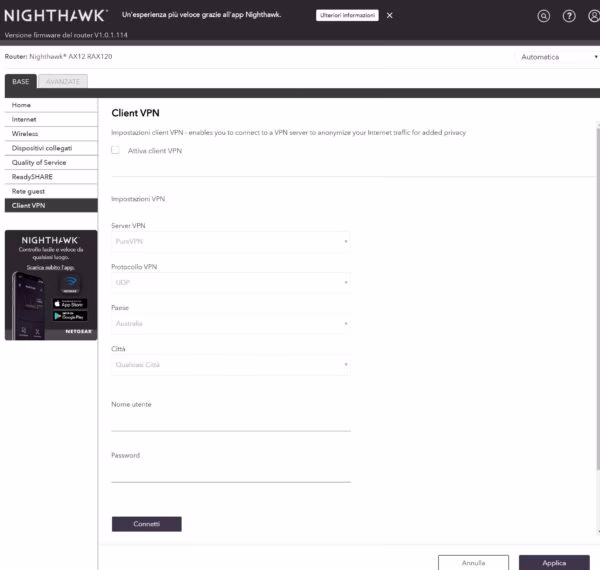Click the Nome utente input field
The width and height of the screenshot is (600, 570).
point(231,422)
